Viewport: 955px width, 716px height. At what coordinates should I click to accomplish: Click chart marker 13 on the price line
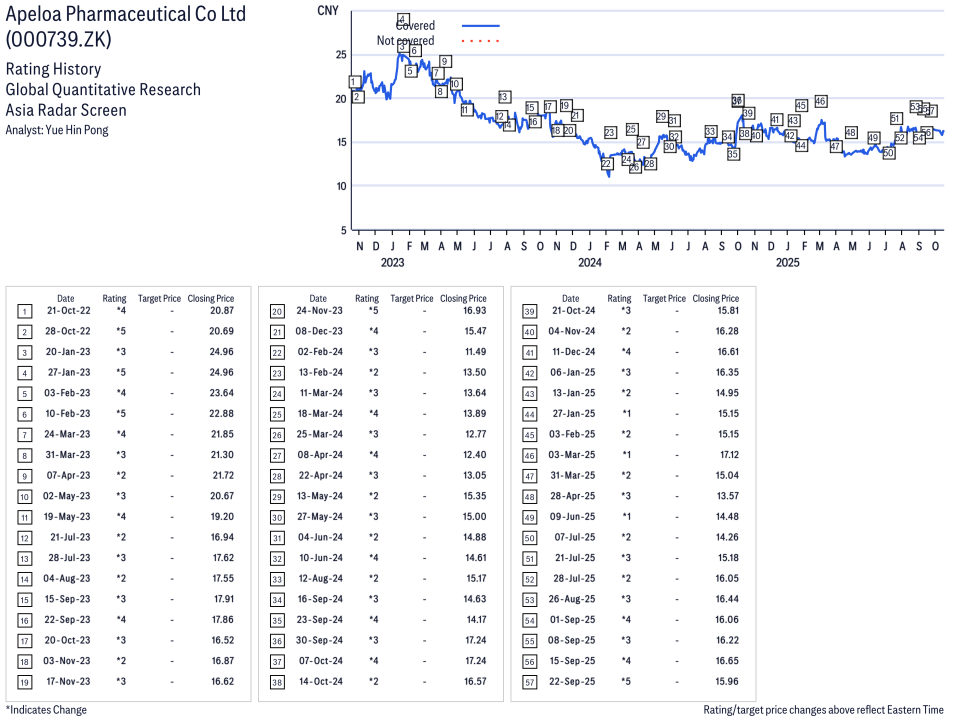pyautogui.click(x=504, y=97)
